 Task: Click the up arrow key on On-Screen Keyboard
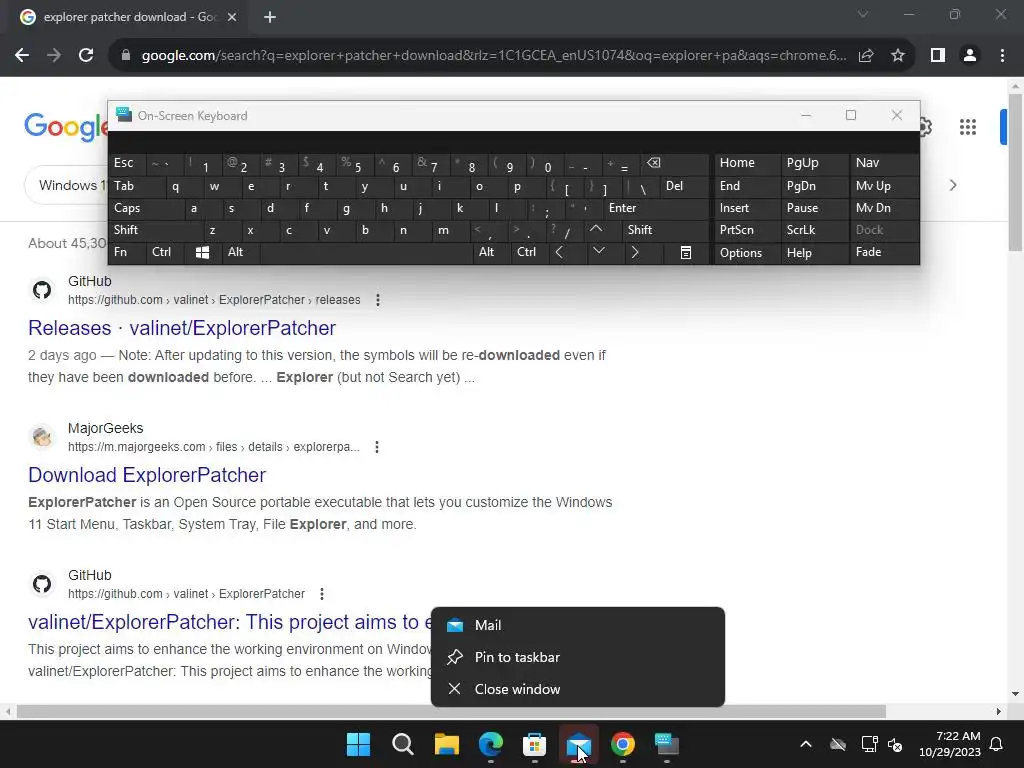tap(596, 229)
